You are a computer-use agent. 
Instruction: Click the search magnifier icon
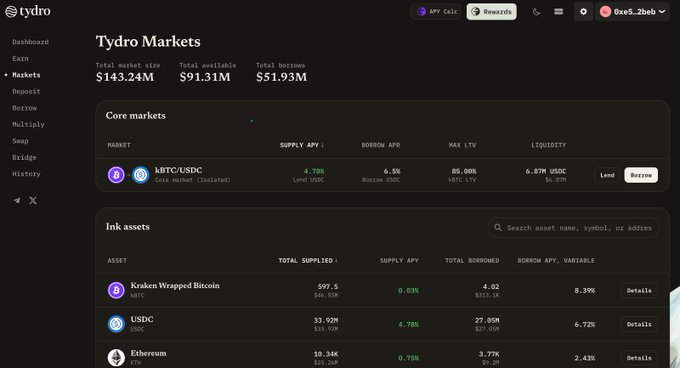[x=498, y=228]
